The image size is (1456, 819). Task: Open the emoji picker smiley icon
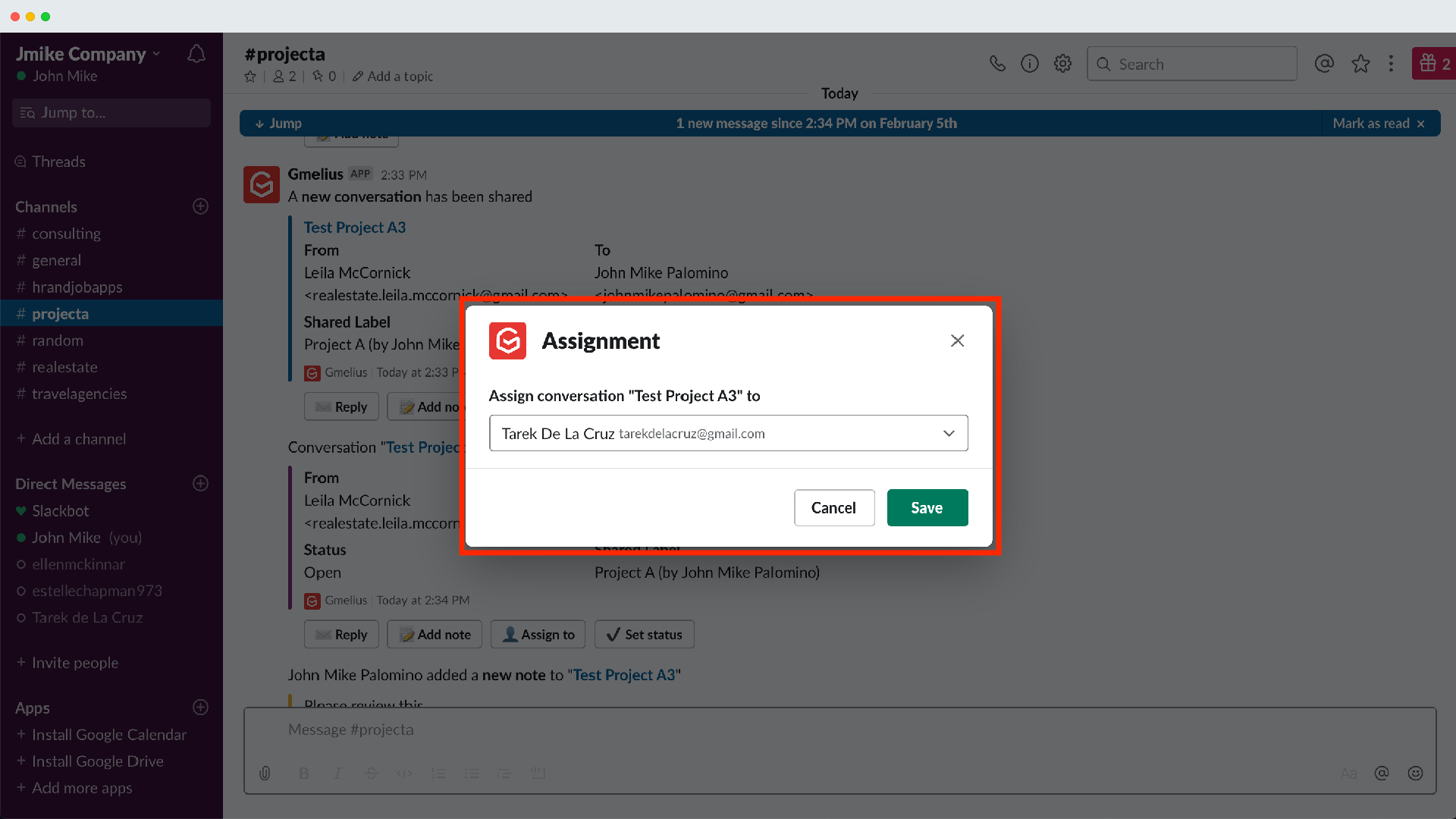tap(1415, 773)
